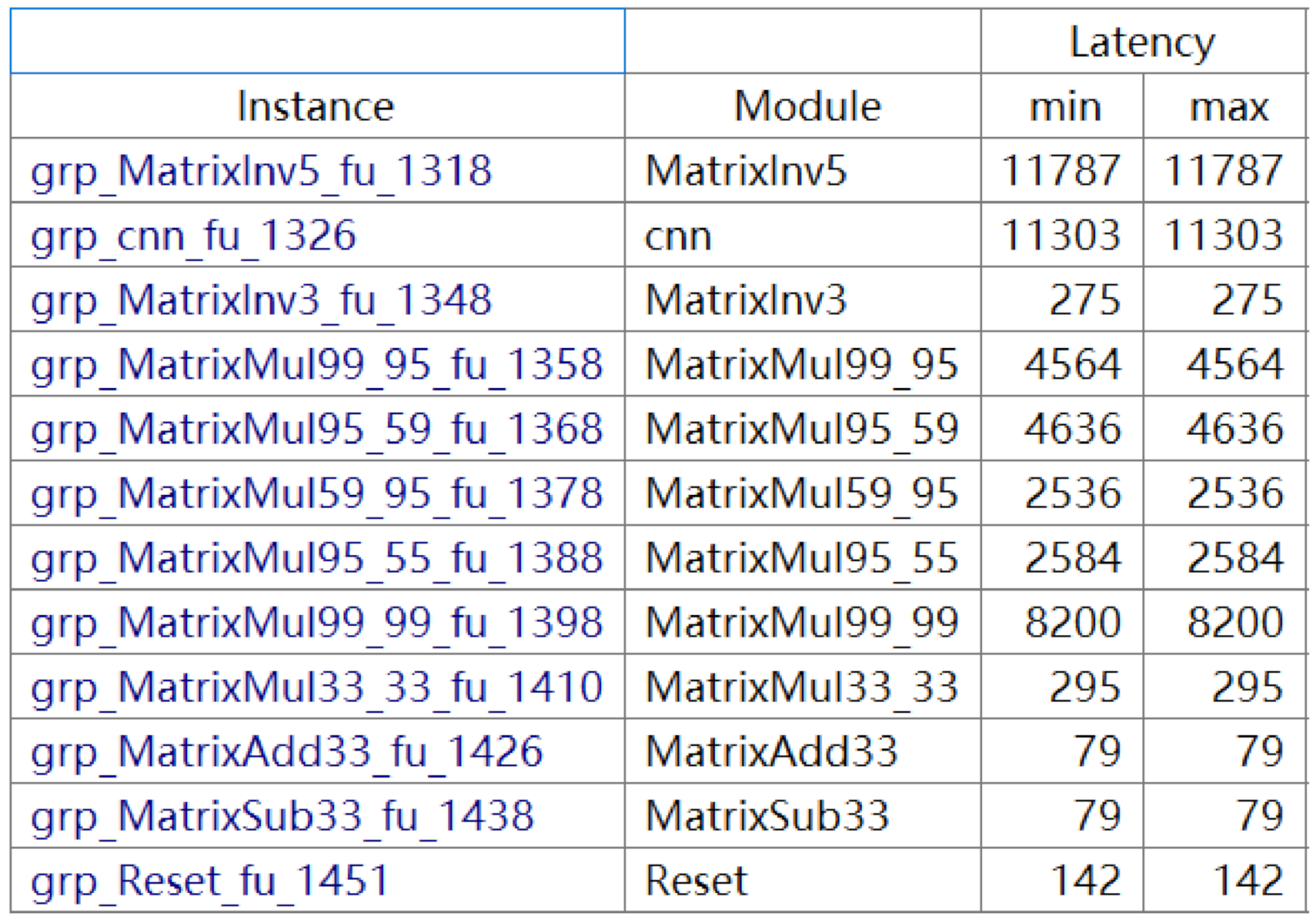Open grp_MatrixMul95_59_fu_1368 instance details
The image size is (1316, 923).
(x=316, y=429)
